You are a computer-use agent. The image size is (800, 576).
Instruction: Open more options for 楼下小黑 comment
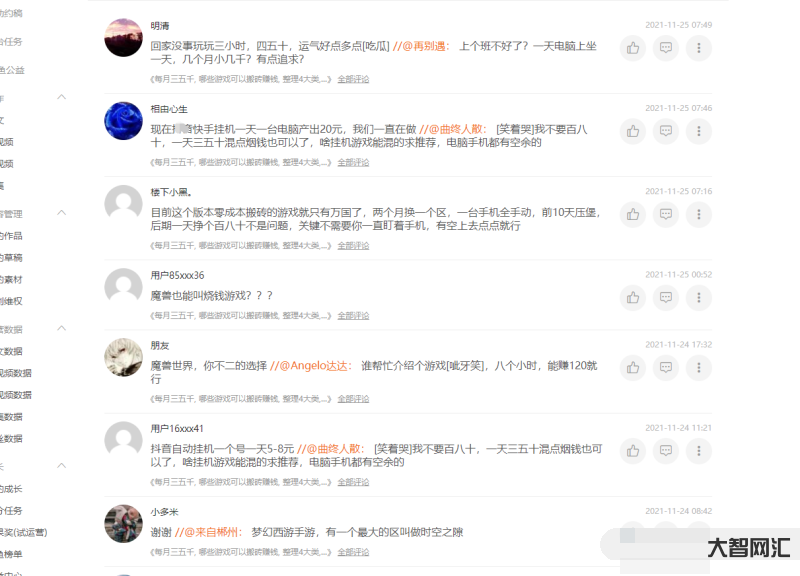point(699,214)
